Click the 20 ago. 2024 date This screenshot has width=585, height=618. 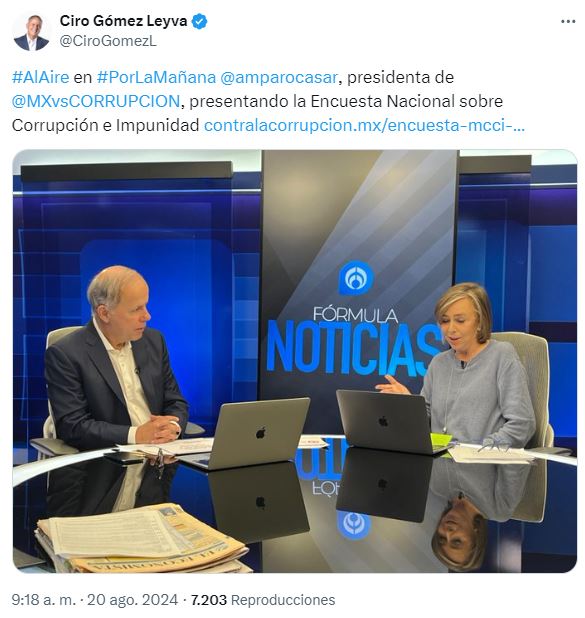pos(132,600)
